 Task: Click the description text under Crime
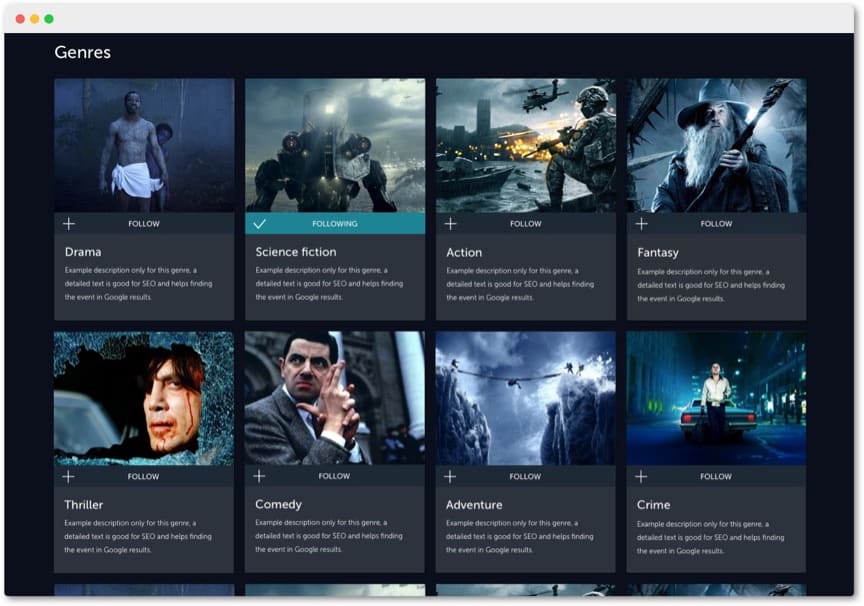(x=710, y=538)
